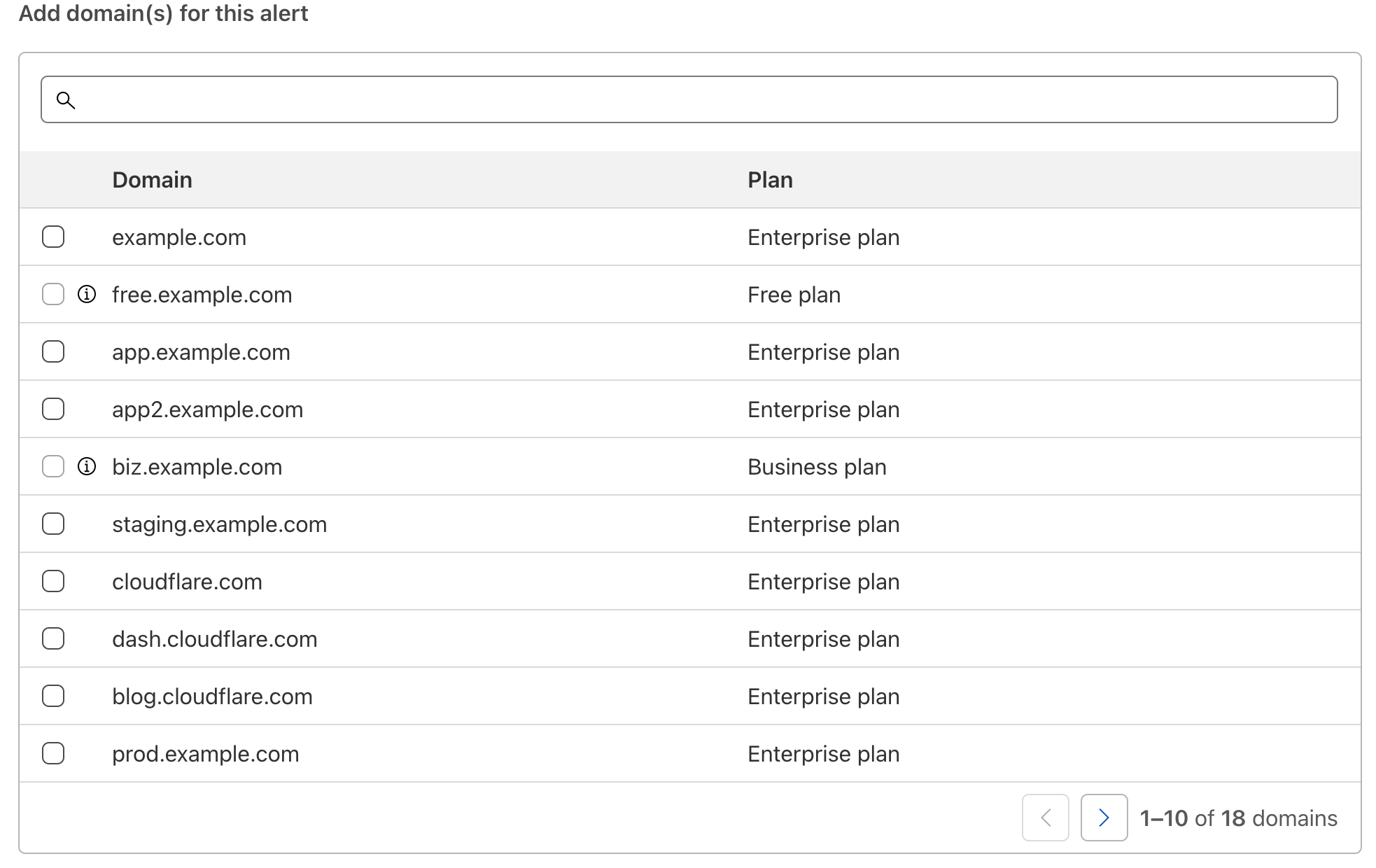Go to previous page of domains
This screenshot has height=868, width=1376.
pos(1045,818)
